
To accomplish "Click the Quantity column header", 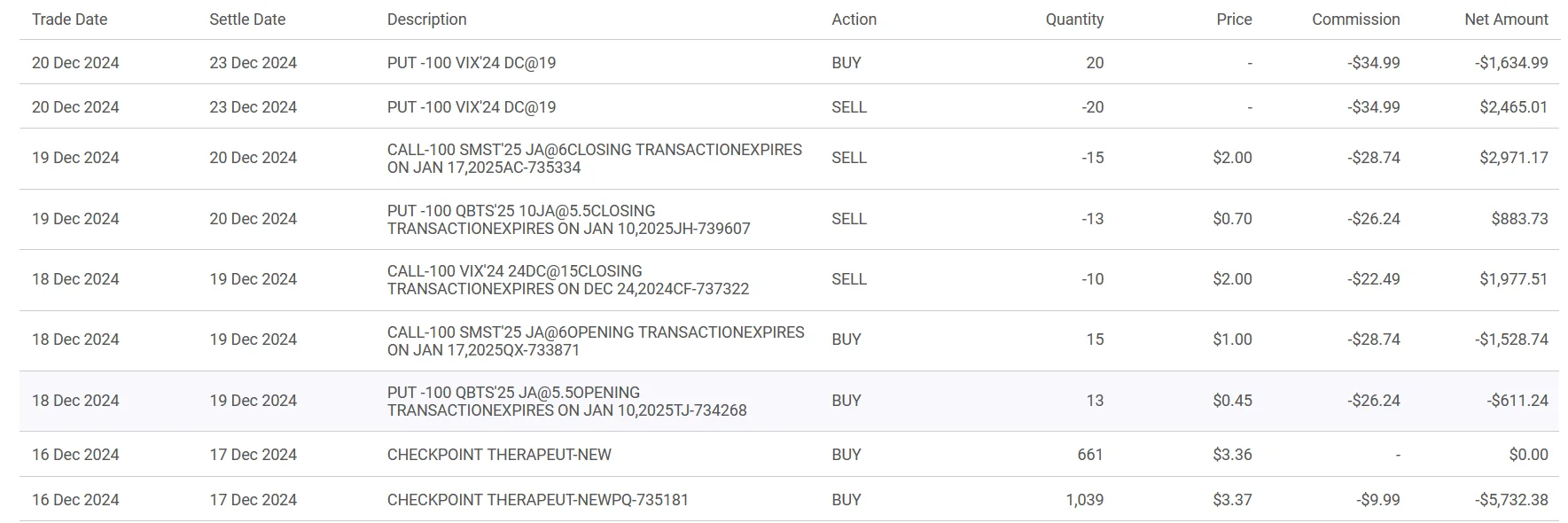I will point(1074,20).
